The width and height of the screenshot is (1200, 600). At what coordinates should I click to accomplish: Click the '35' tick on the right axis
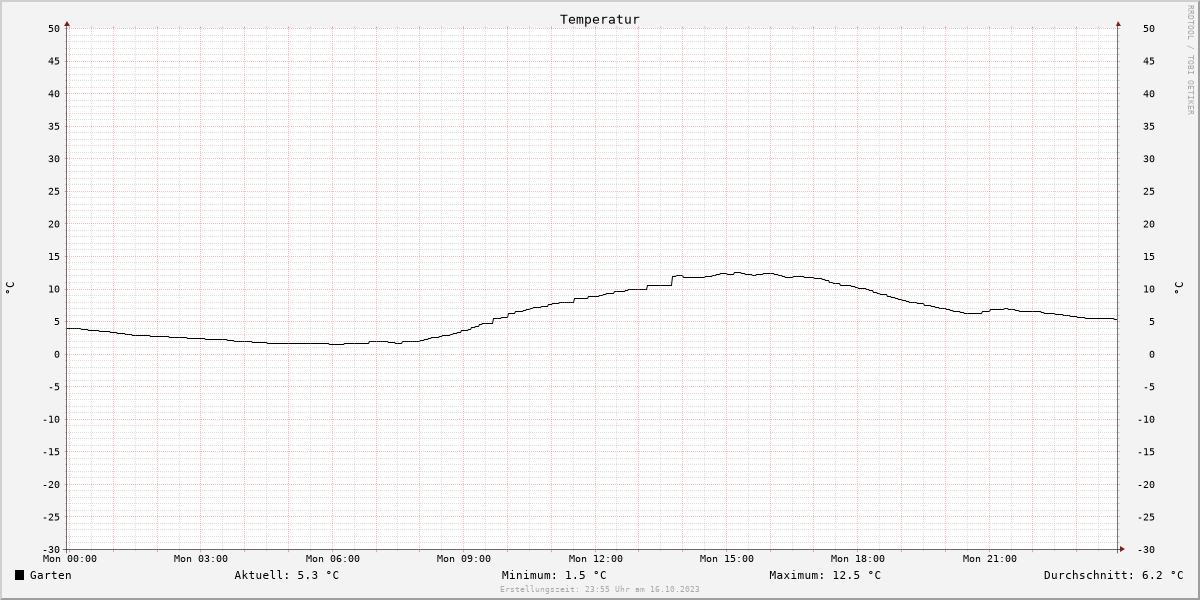pyautogui.click(x=1149, y=127)
